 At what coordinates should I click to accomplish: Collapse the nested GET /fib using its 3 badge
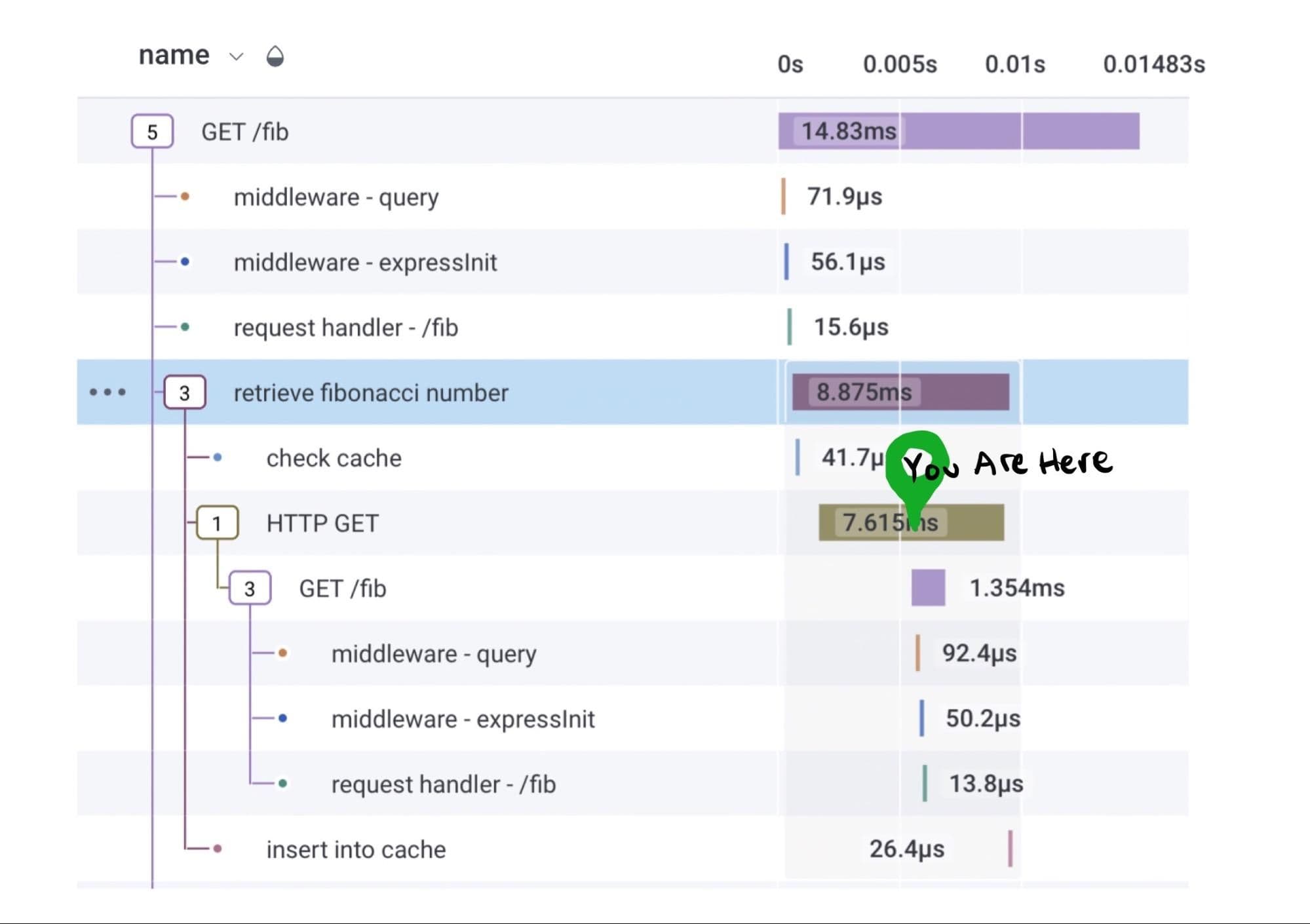[250, 588]
